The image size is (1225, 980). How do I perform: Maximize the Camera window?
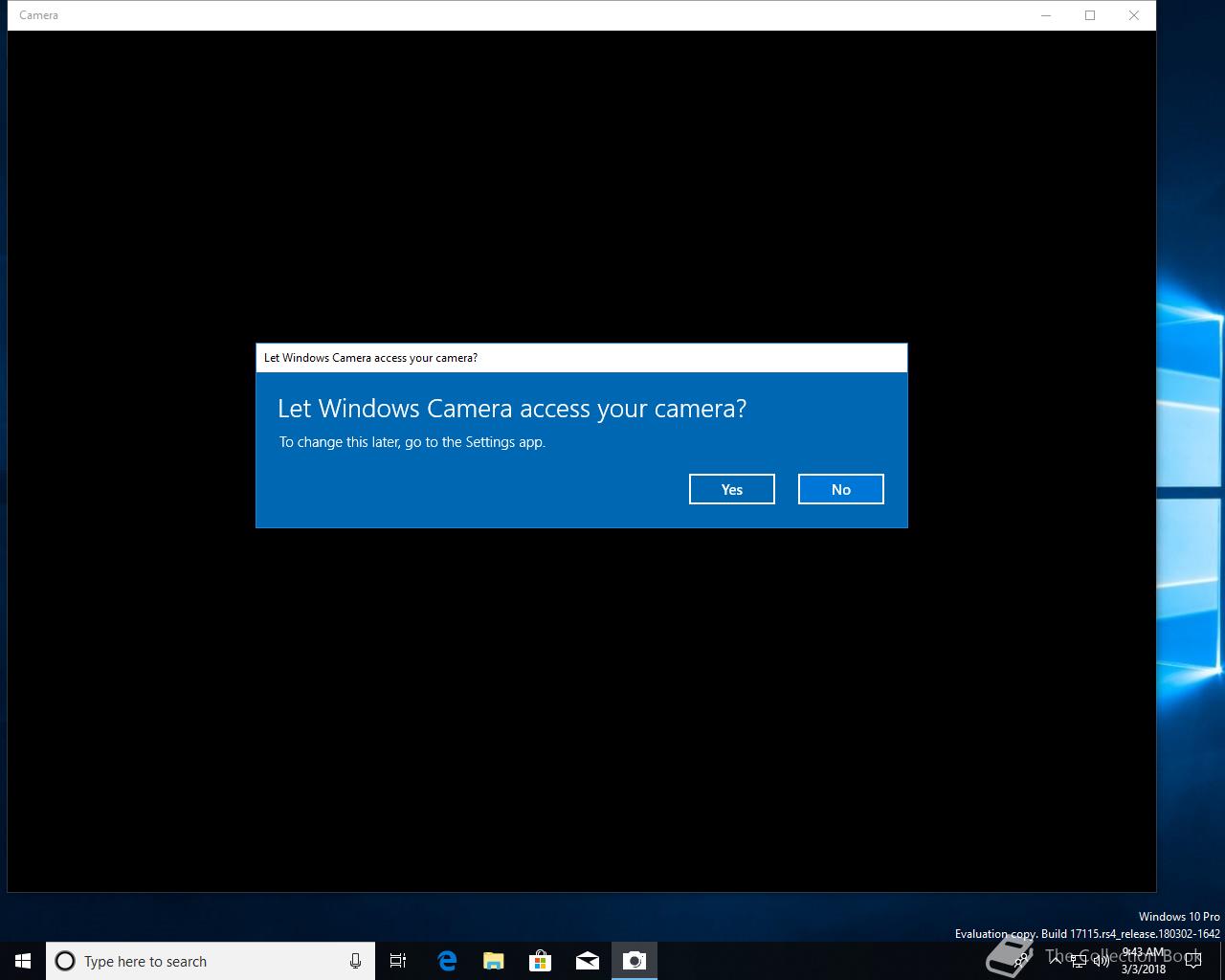(x=1090, y=15)
